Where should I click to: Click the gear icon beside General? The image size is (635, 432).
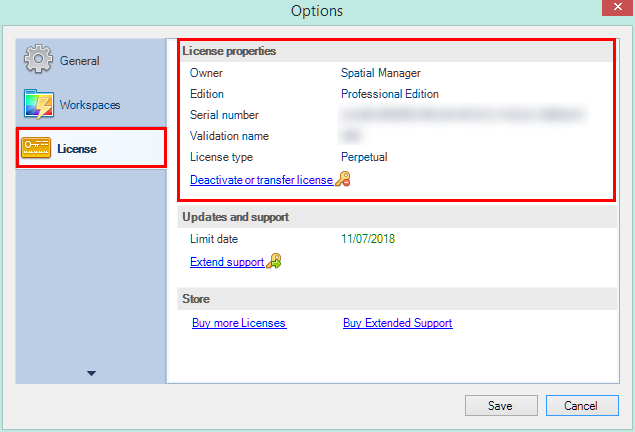[38, 60]
